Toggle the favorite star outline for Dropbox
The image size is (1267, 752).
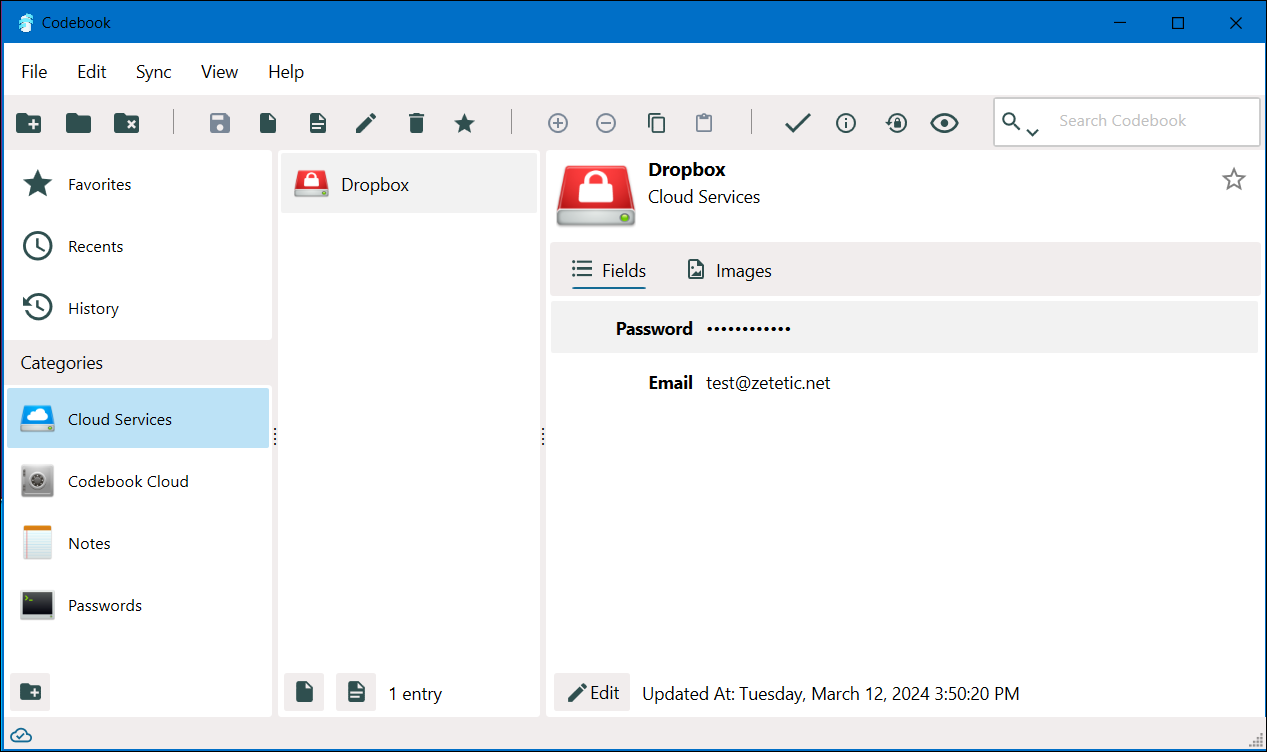coord(1234,180)
